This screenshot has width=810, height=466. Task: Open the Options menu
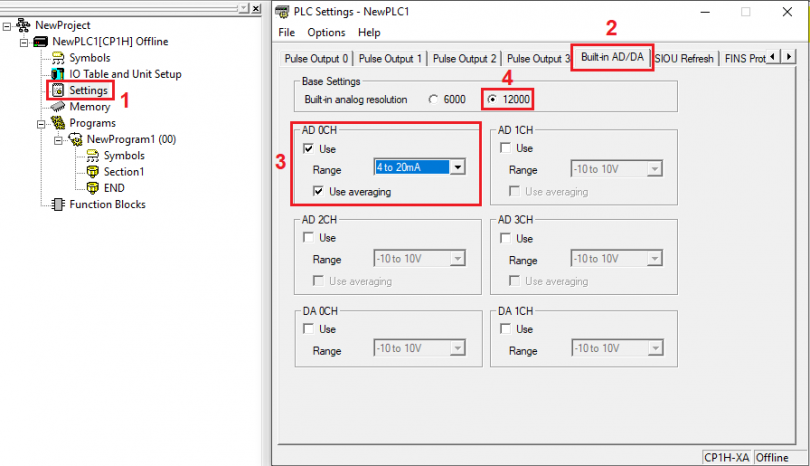point(326,33)
